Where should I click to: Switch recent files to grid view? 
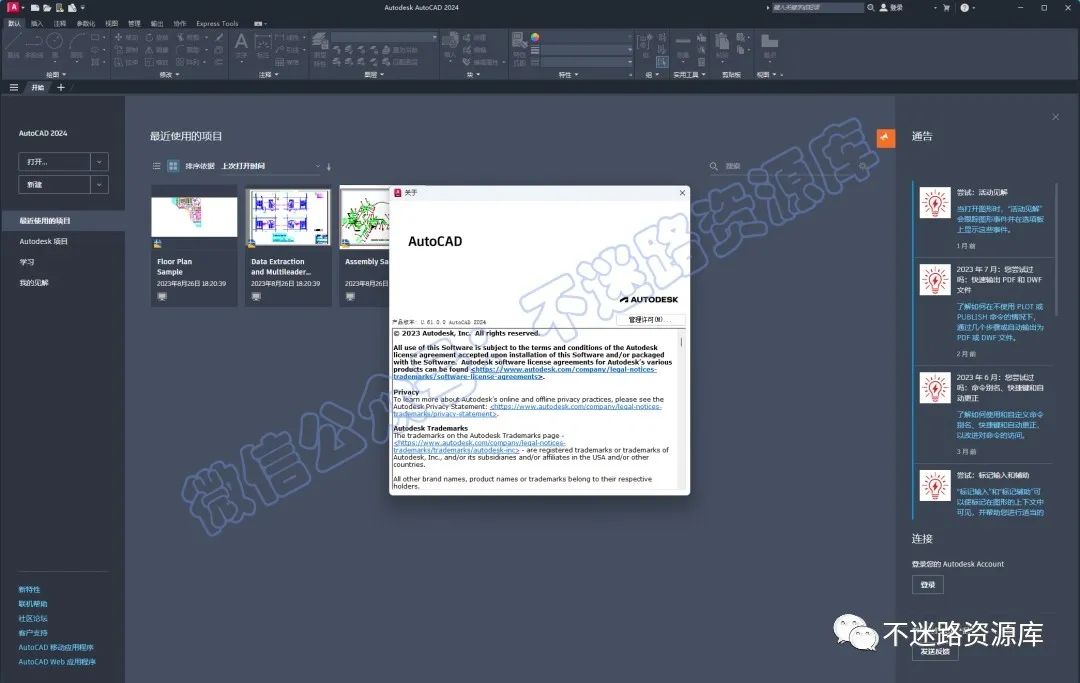tap(173, 166)
